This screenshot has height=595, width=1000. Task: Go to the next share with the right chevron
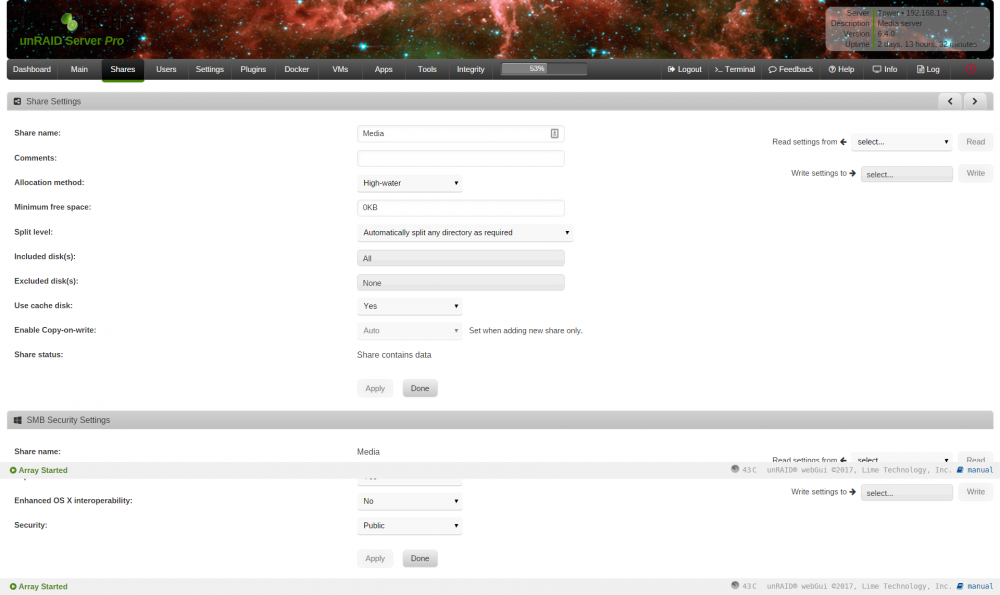(x=974, y=101)
